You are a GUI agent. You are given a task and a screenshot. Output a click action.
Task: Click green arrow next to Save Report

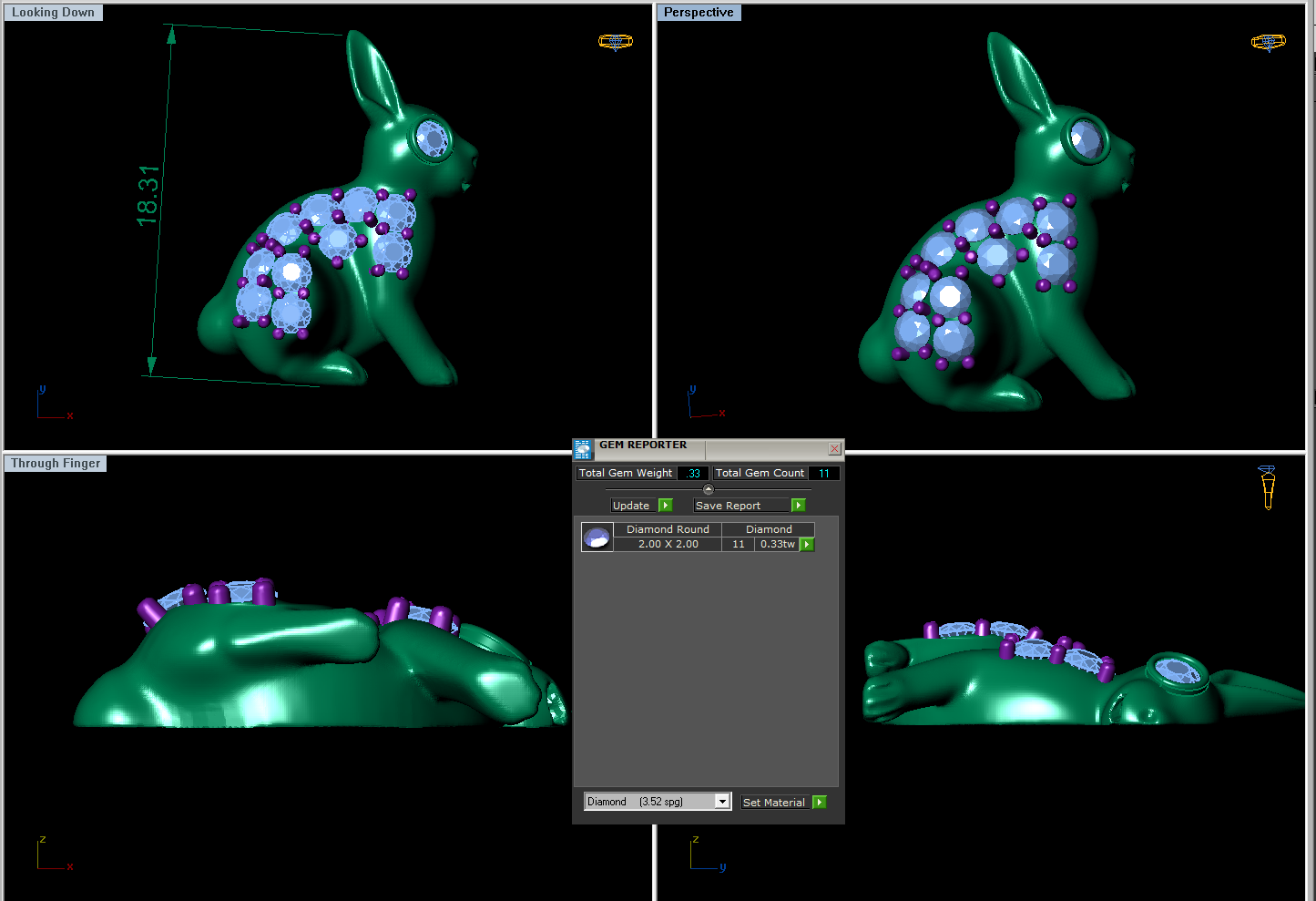(x=799, y=506)
